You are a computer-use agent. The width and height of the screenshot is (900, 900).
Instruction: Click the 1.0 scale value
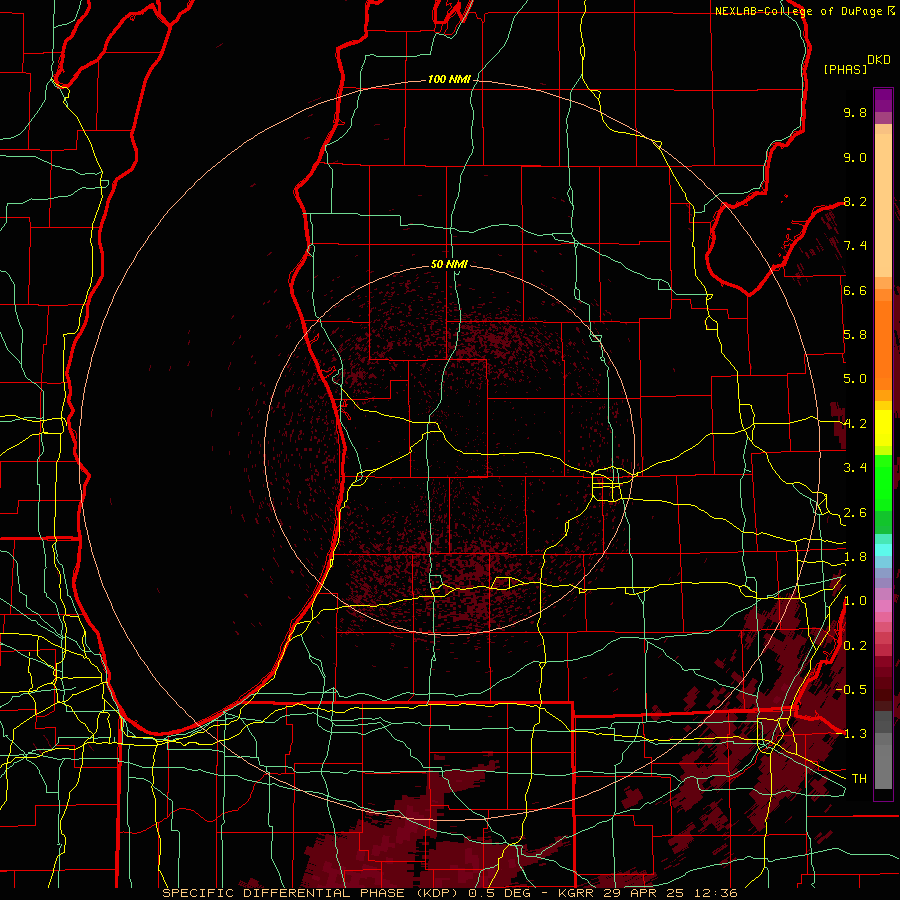pyautogui.click(x=855, y=601)
